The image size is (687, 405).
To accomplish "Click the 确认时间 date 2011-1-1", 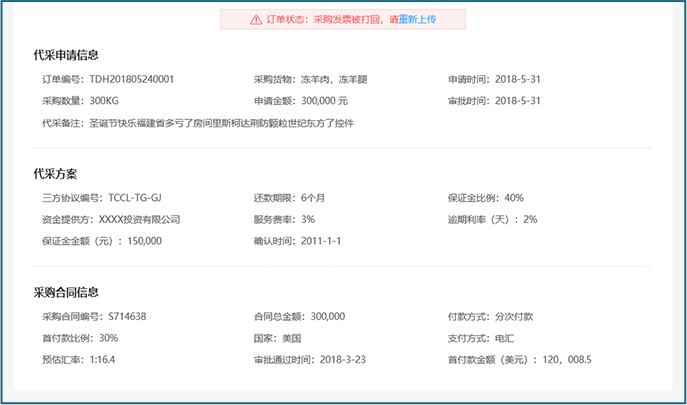I will click(x=321, y=241).
